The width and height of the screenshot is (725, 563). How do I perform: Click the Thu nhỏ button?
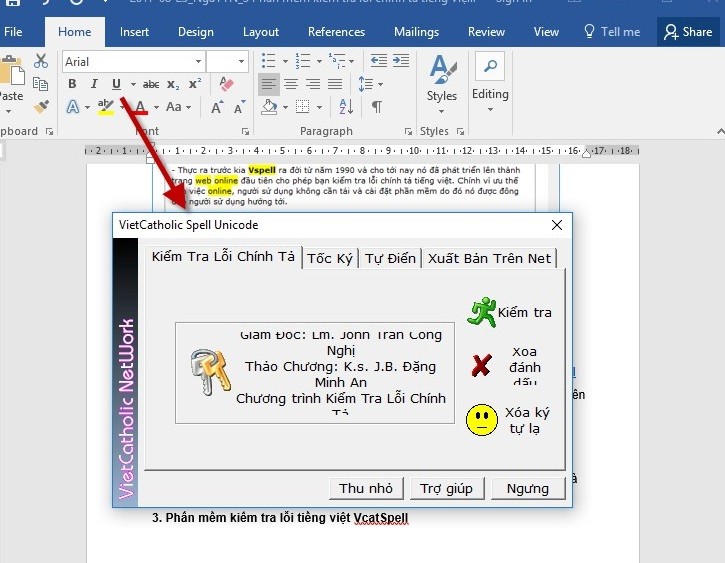pos(366,489)
